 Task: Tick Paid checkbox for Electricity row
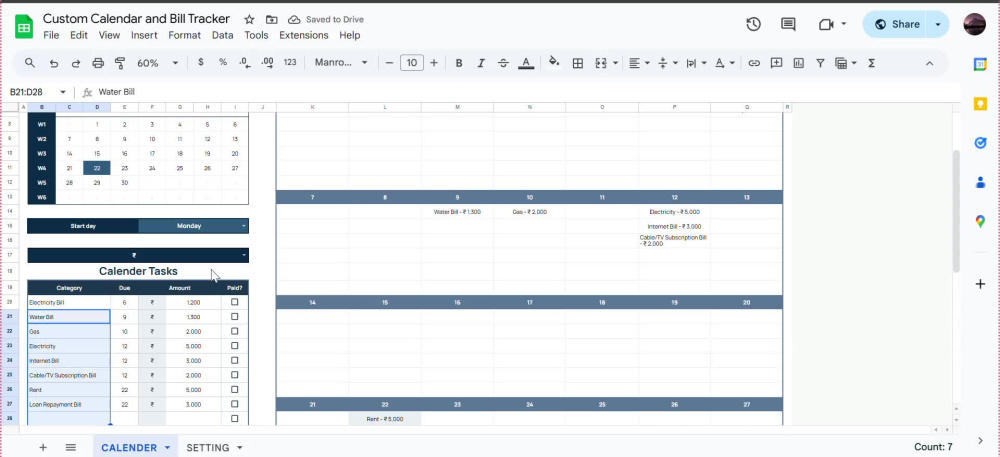pos(235,346)
